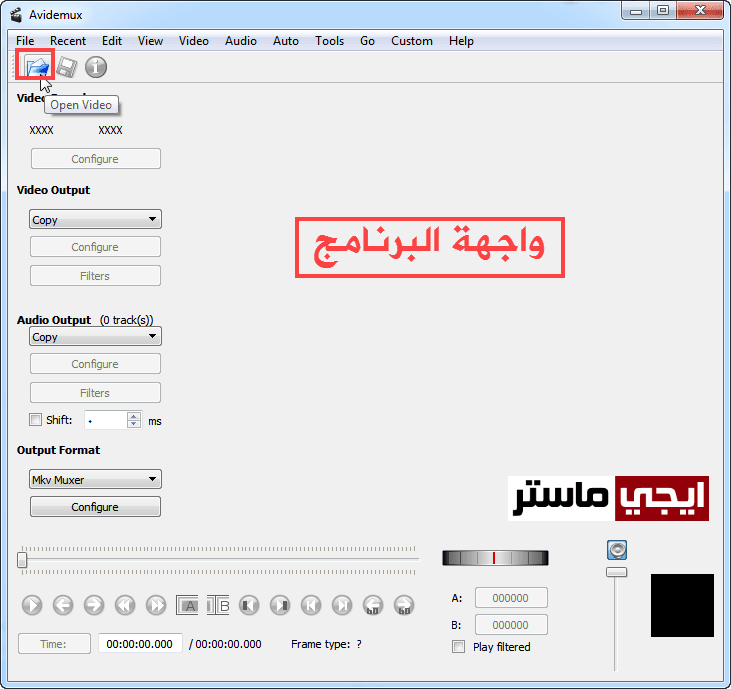Show file information with the i icon
Image resolution: width=731 pixels, height=689 pixels.
click(x=96, y=67)
